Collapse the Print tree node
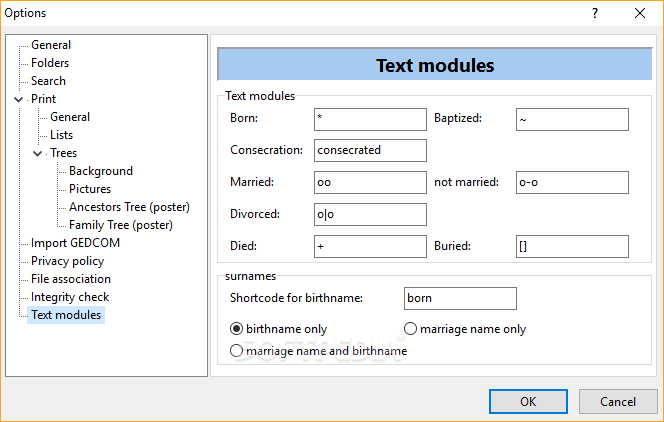The image size is (664, 422). pos(18,99)
